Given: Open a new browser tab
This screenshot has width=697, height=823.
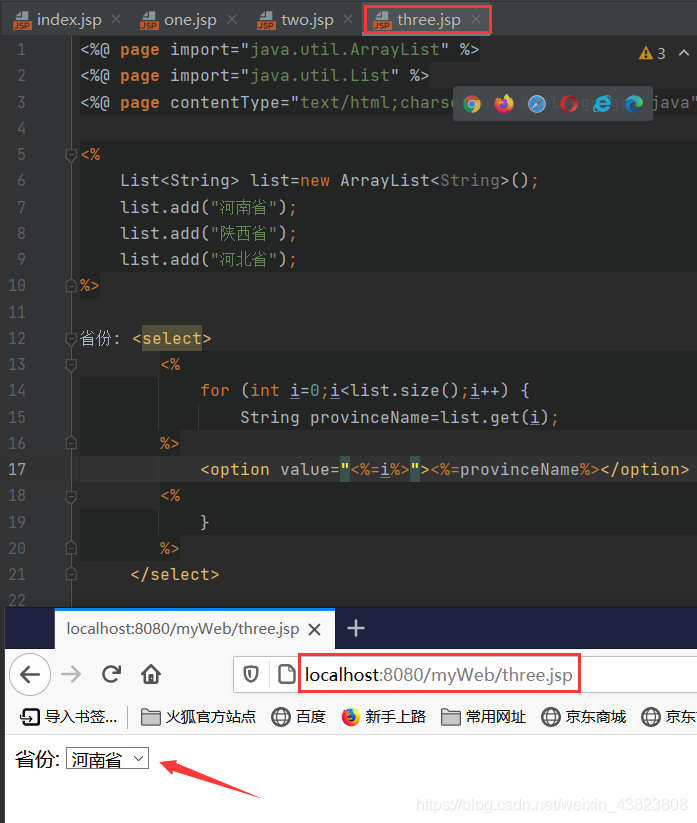Looking at the screenshot, I should pos(356,628).
